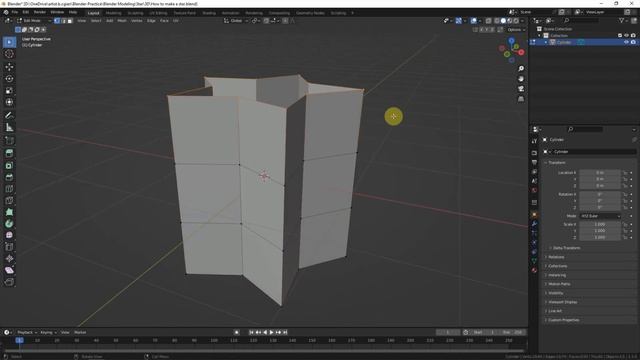This screenshot has height=360, width=640.
Task: Hide Collection via its eye icon
Action: 626,36
